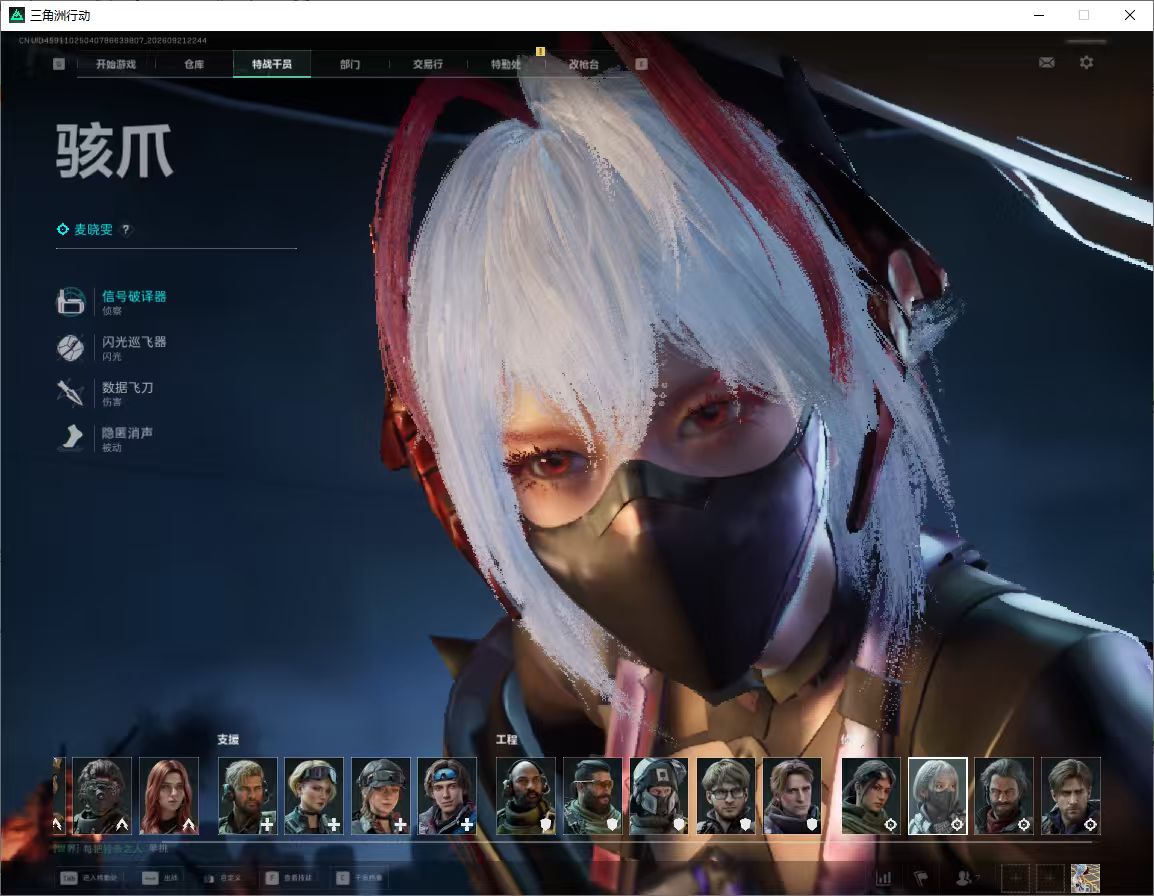The width and height of the screenshot is (1154, 896).
Task: Click the second empty squad slot plus
Action: click(1050, 878)
